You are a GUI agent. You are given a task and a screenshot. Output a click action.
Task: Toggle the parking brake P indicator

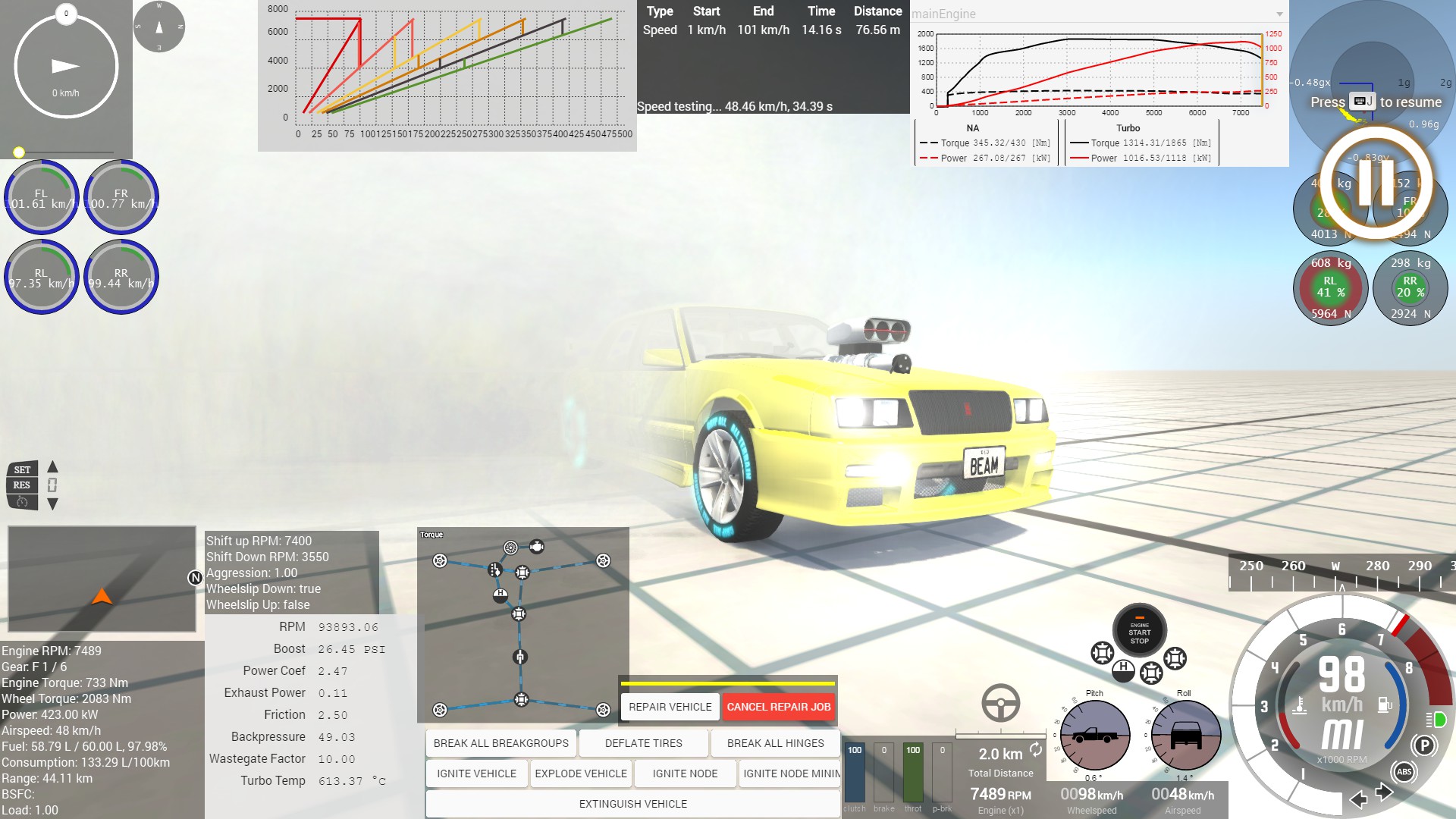coord(1424,745)
